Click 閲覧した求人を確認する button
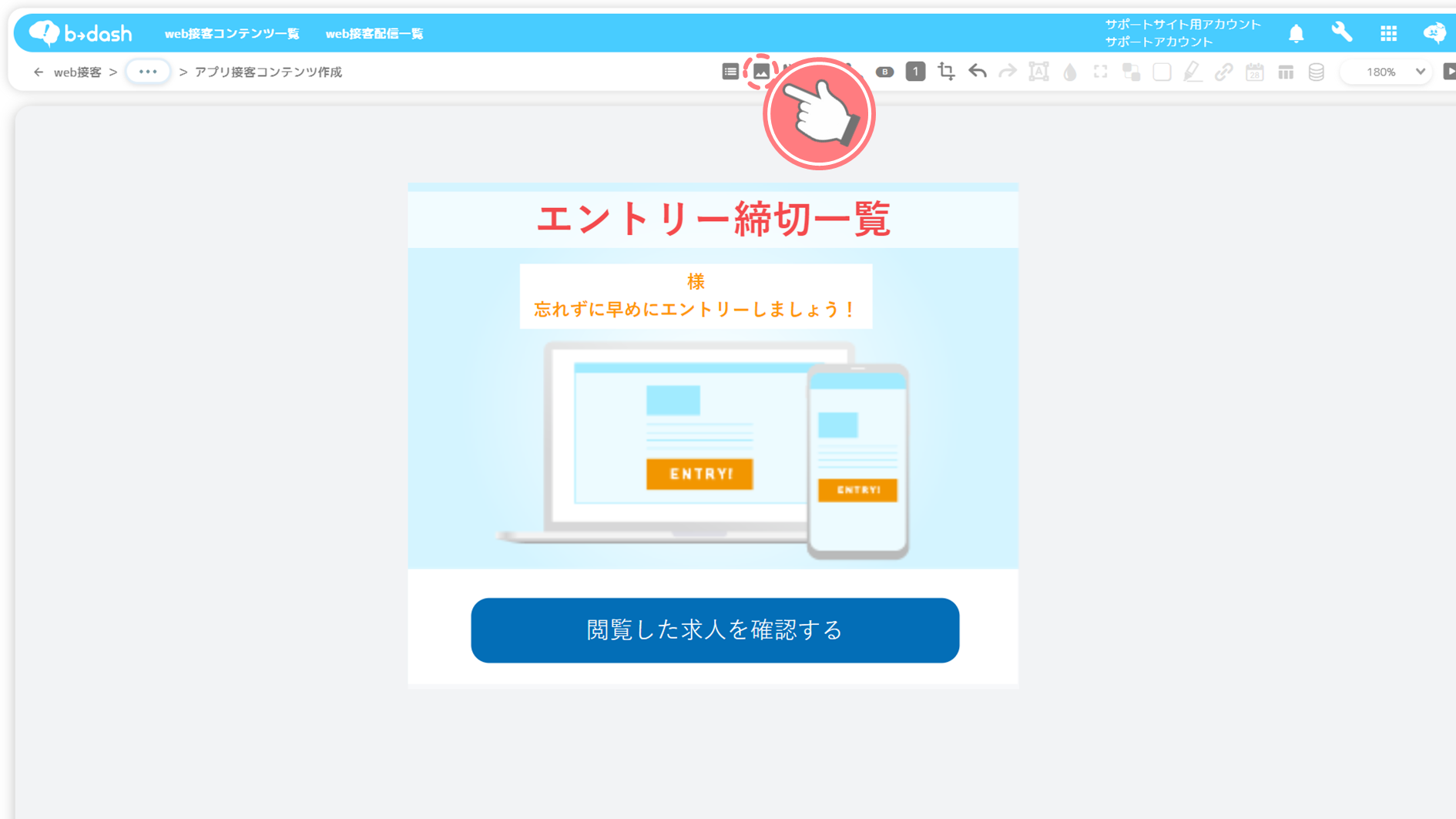 [x=715, y=630]
